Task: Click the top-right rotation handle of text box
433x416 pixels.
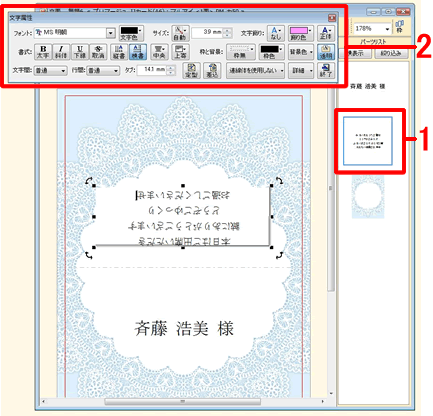Action: coord(279,181)
